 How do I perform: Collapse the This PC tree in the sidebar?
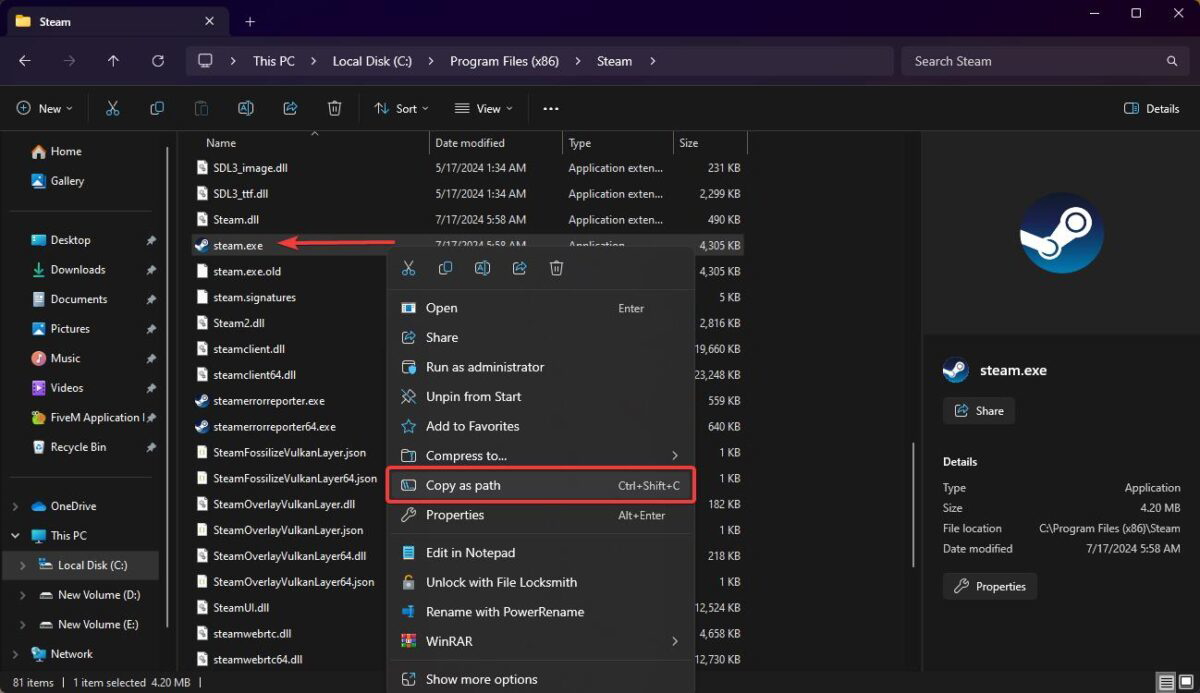tap(16, 535)
